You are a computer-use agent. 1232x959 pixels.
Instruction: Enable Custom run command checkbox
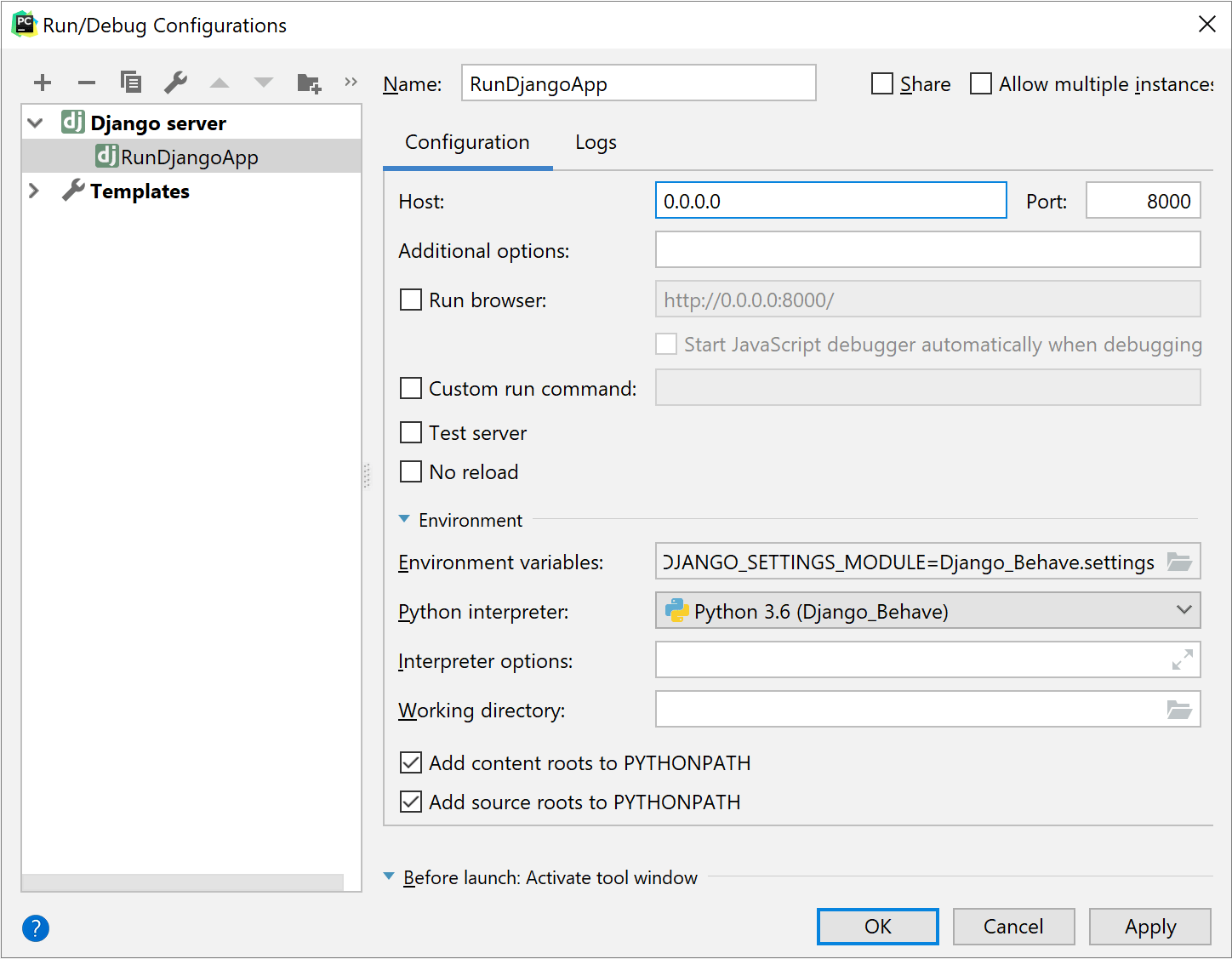[411, 388]
